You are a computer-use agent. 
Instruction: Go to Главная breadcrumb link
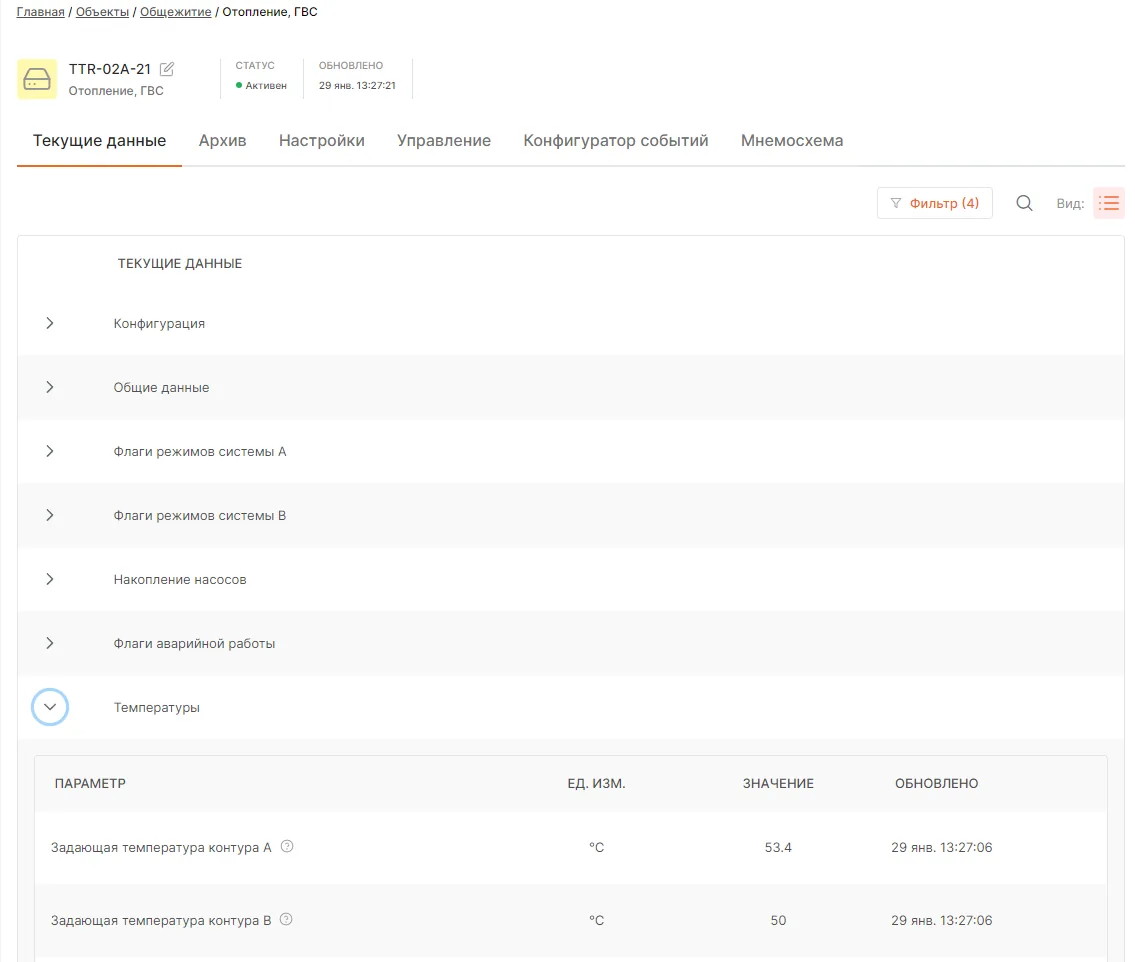pyautogui.click(x=41, y=12)
